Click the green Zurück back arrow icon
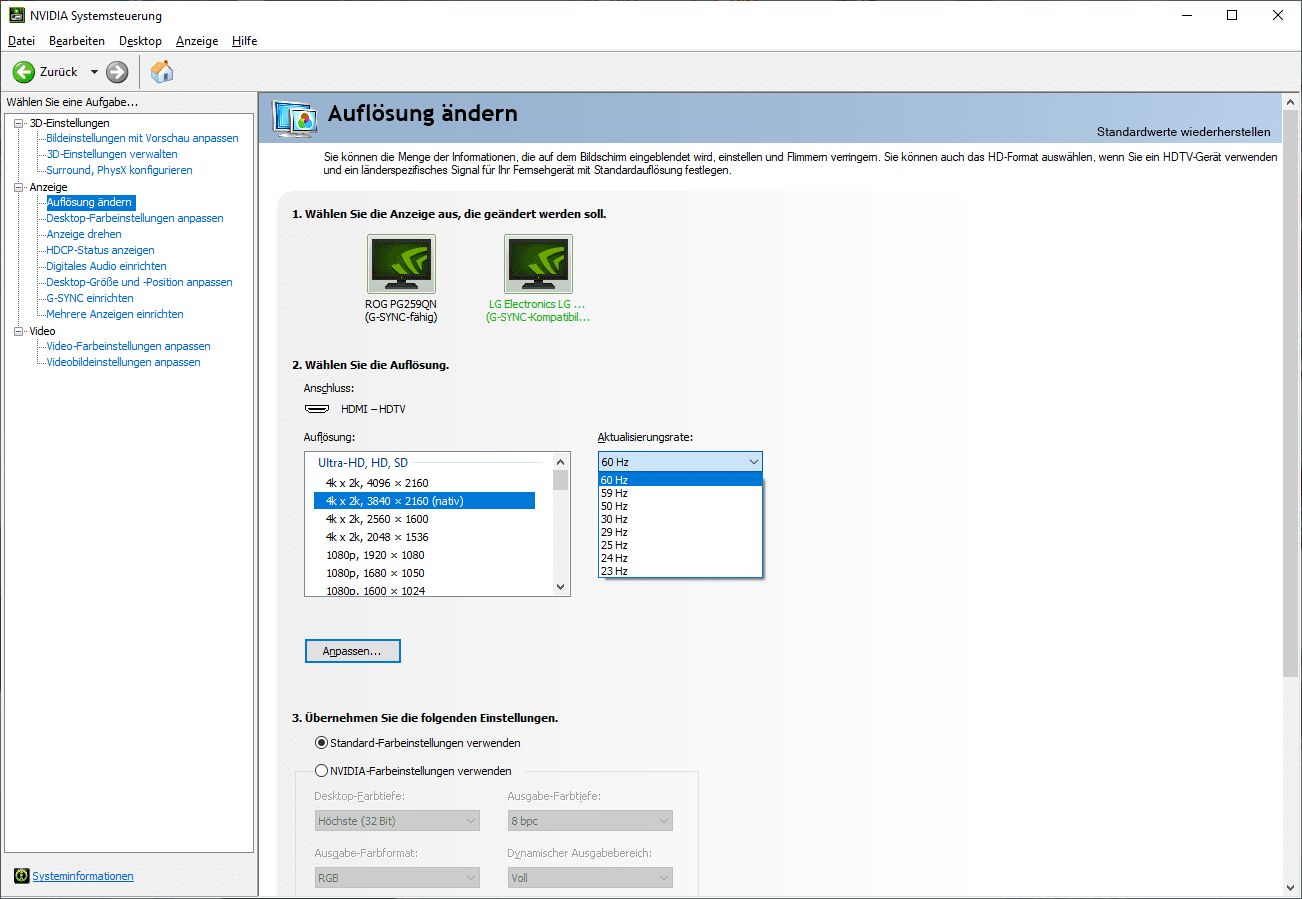This screenshot has height=899, width=1302. [x=24, y=72]
